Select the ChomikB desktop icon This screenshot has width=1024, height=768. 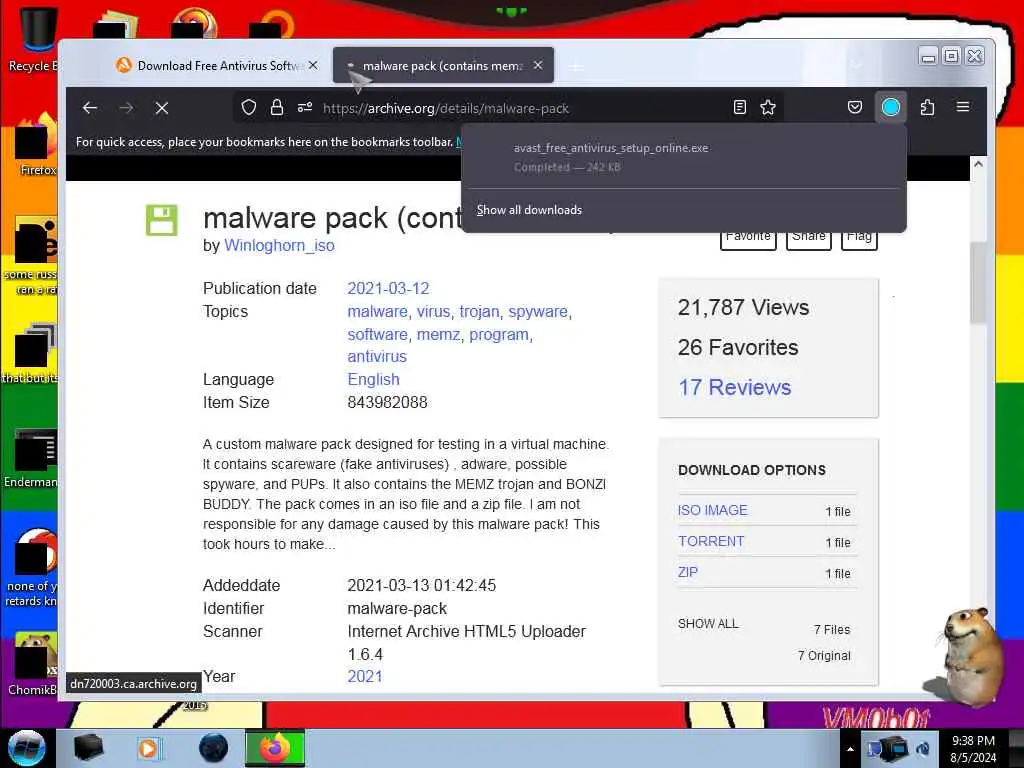33,665
